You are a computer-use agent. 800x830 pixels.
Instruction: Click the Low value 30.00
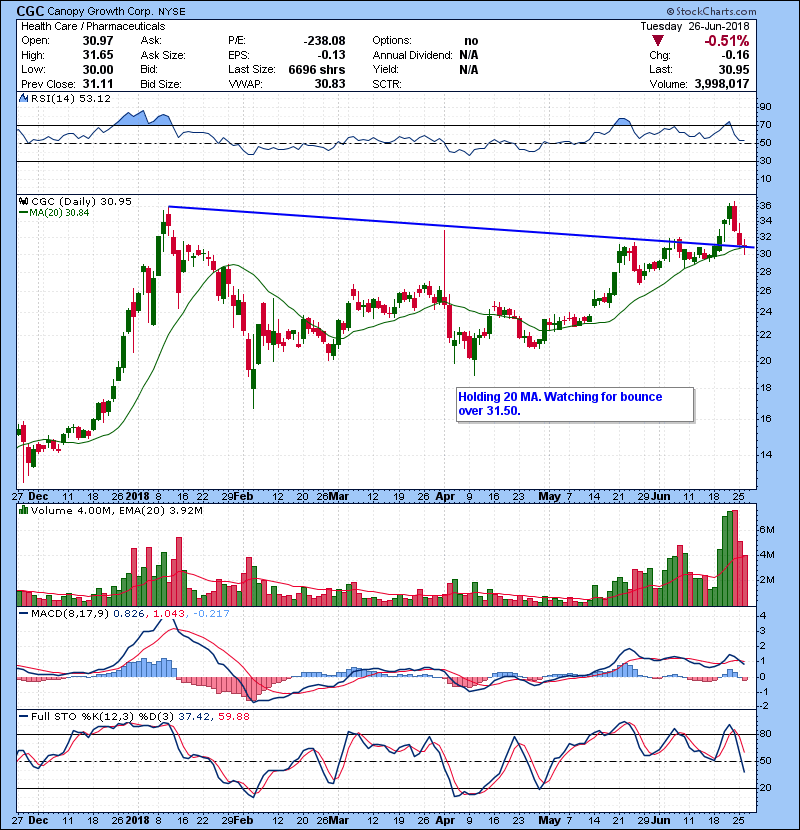coord(98,69)
